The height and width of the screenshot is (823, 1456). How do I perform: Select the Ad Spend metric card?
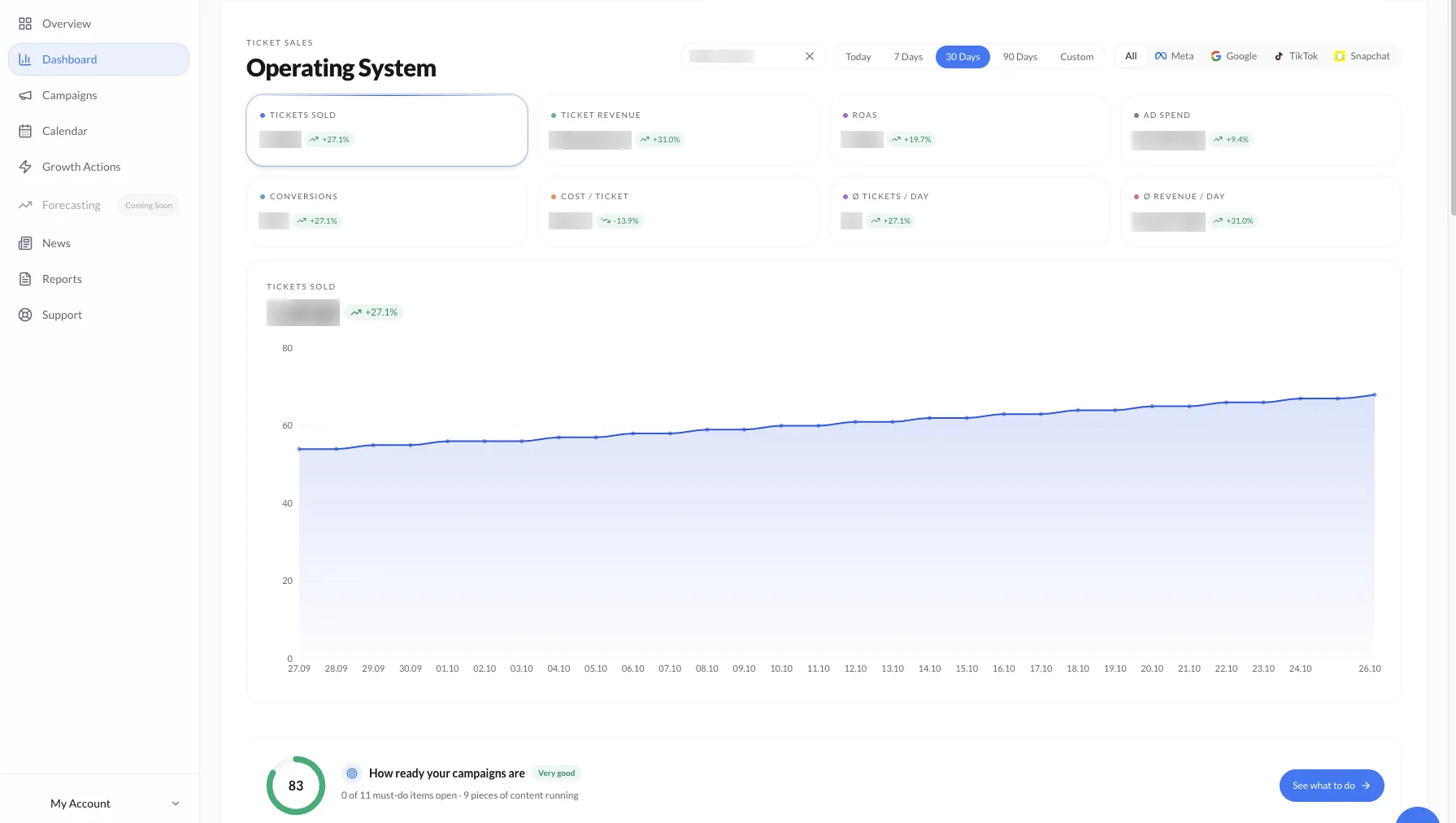(x=1260, y=130)
